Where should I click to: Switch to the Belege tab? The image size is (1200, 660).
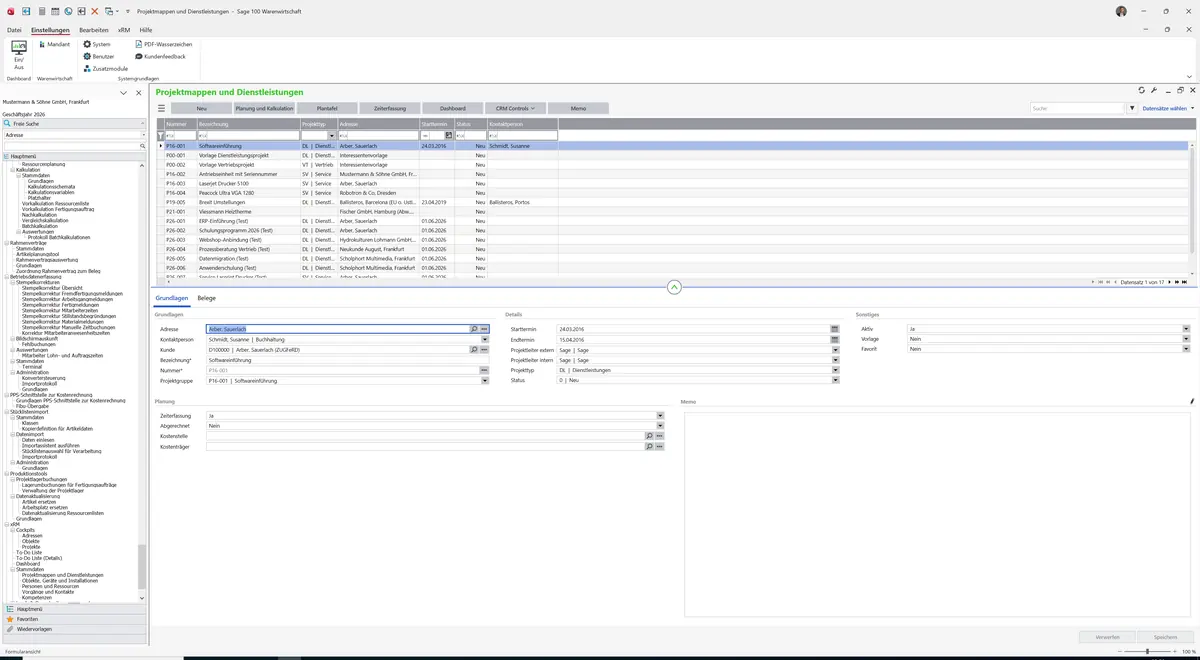(206, 298)
